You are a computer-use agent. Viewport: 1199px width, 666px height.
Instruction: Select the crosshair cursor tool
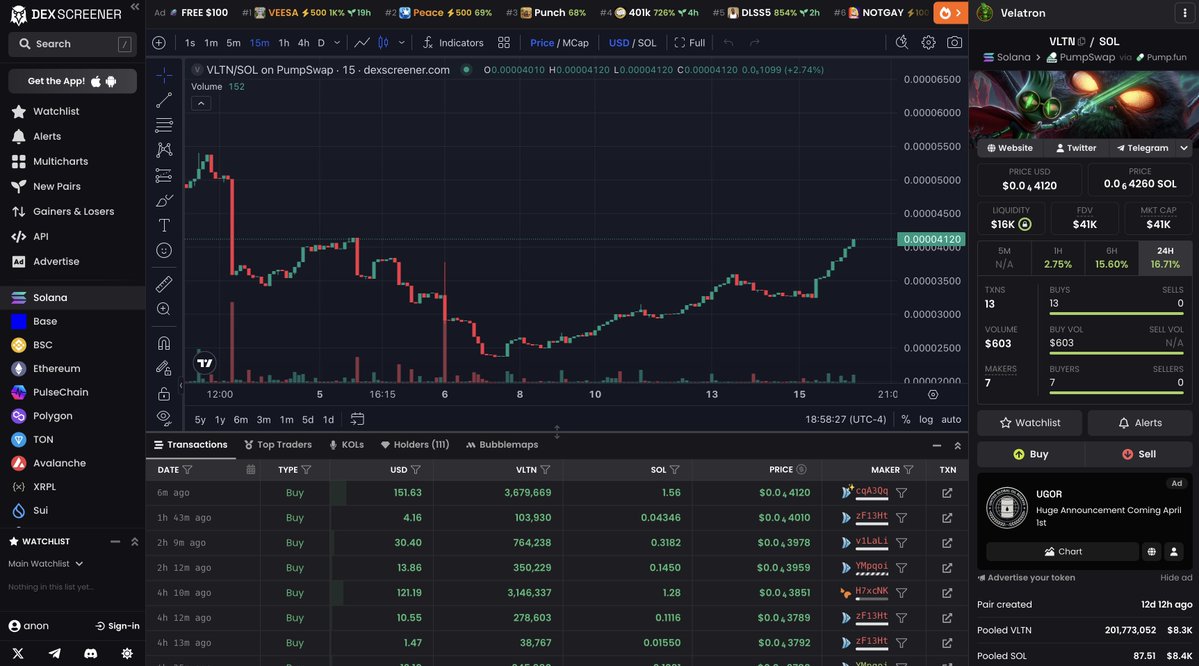point(164,75)
